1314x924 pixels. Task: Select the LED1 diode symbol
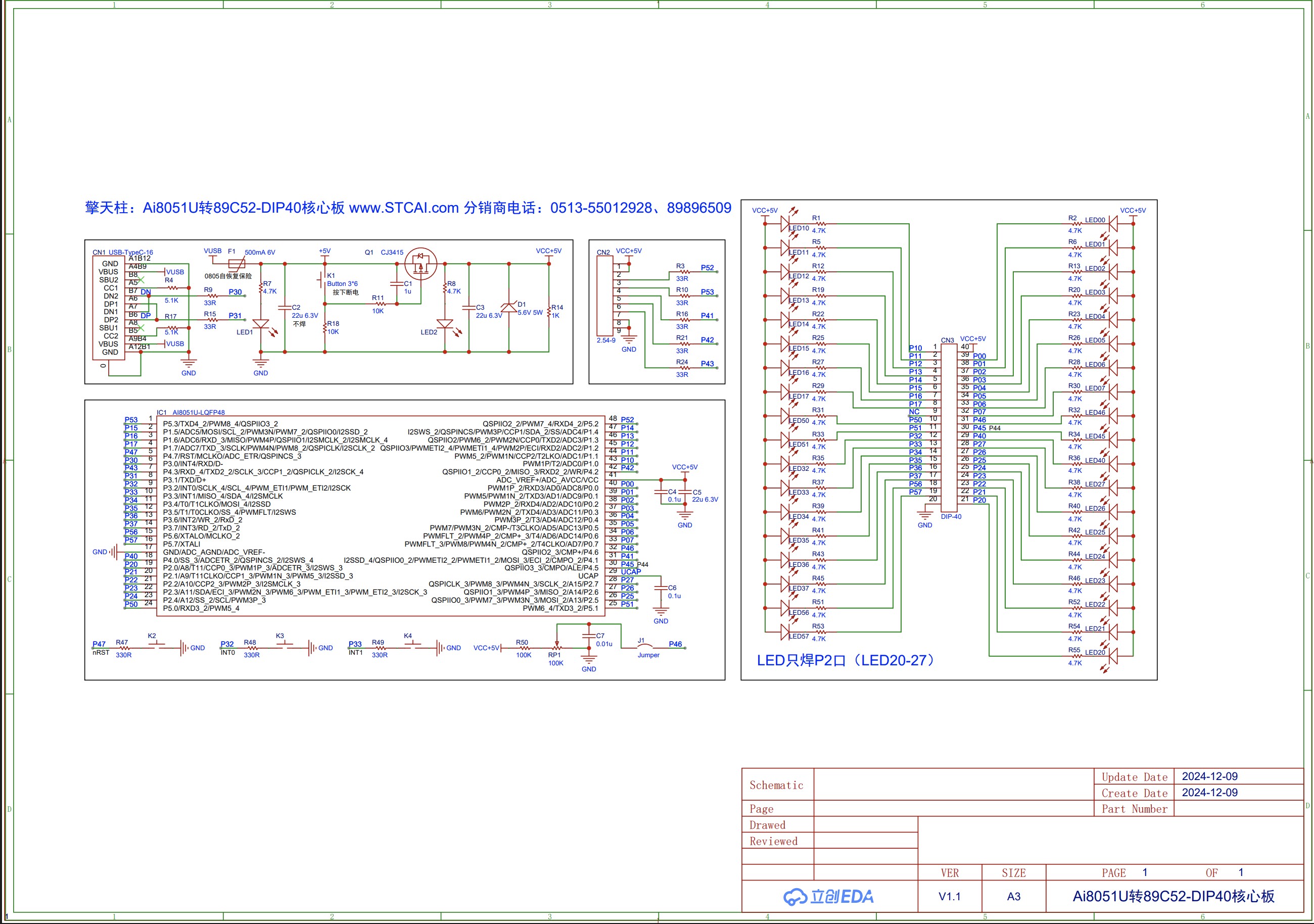pos(261,324)
